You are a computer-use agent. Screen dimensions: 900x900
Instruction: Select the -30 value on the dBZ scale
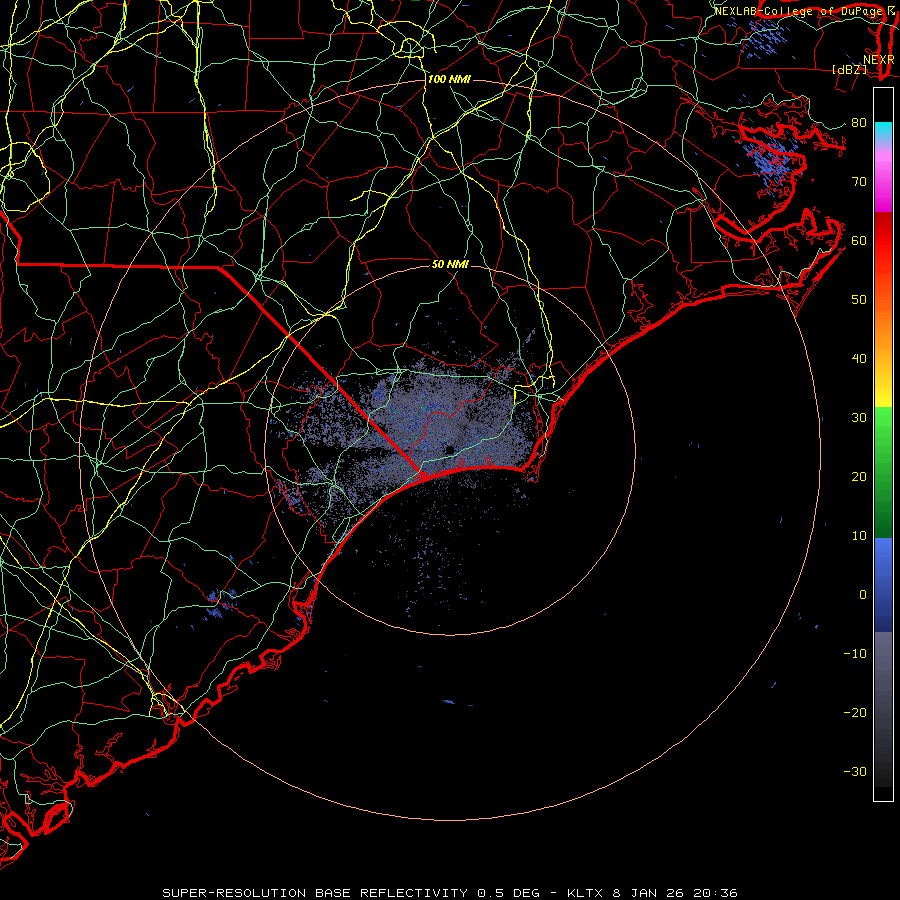pyautogui.click(x=855, y=772)
